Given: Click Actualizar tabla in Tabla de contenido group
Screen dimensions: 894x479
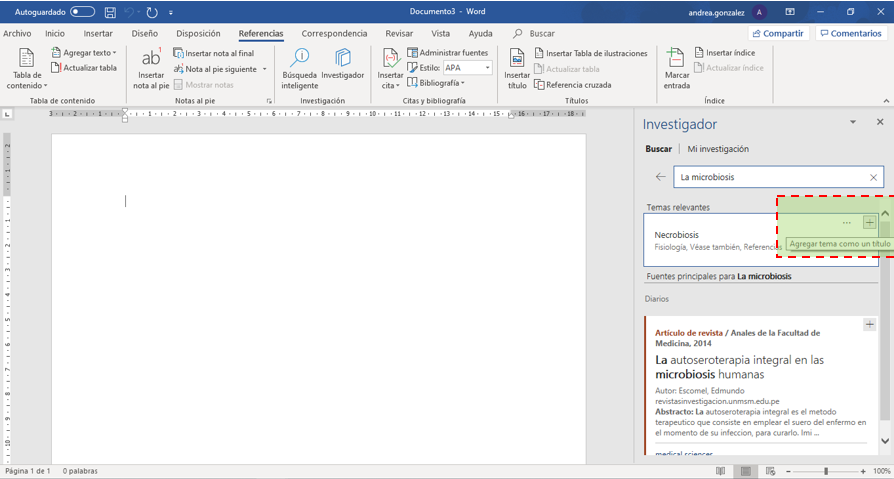Looking at the screenshot, I should click(x=84, y=68).
